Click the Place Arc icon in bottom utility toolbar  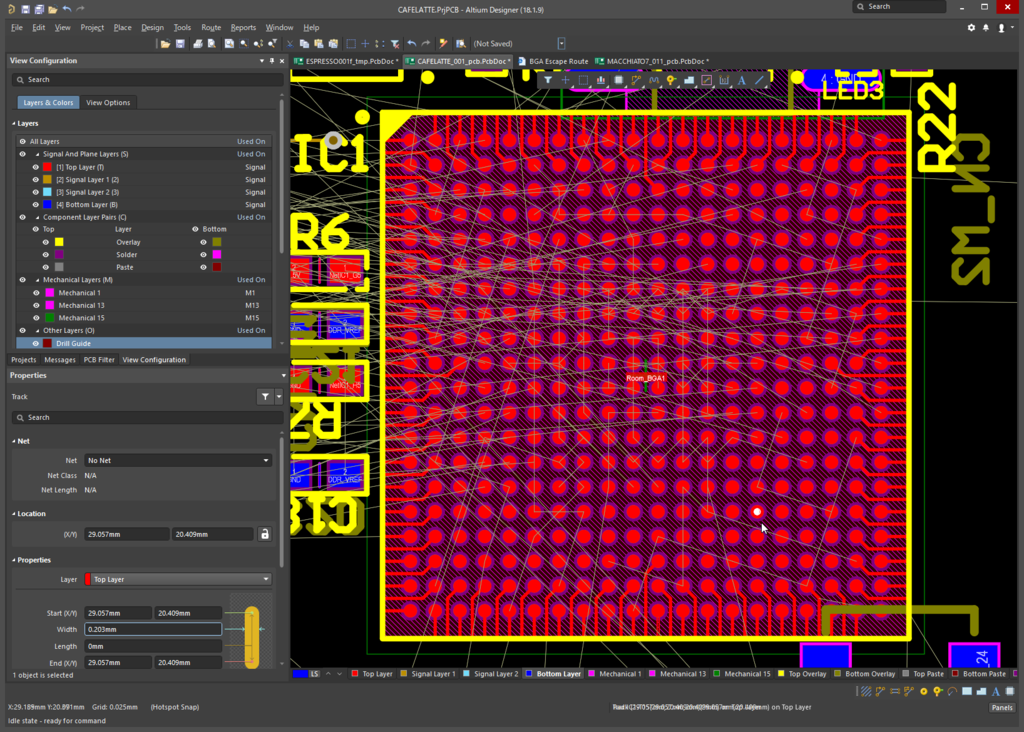[x=952, y=691]
